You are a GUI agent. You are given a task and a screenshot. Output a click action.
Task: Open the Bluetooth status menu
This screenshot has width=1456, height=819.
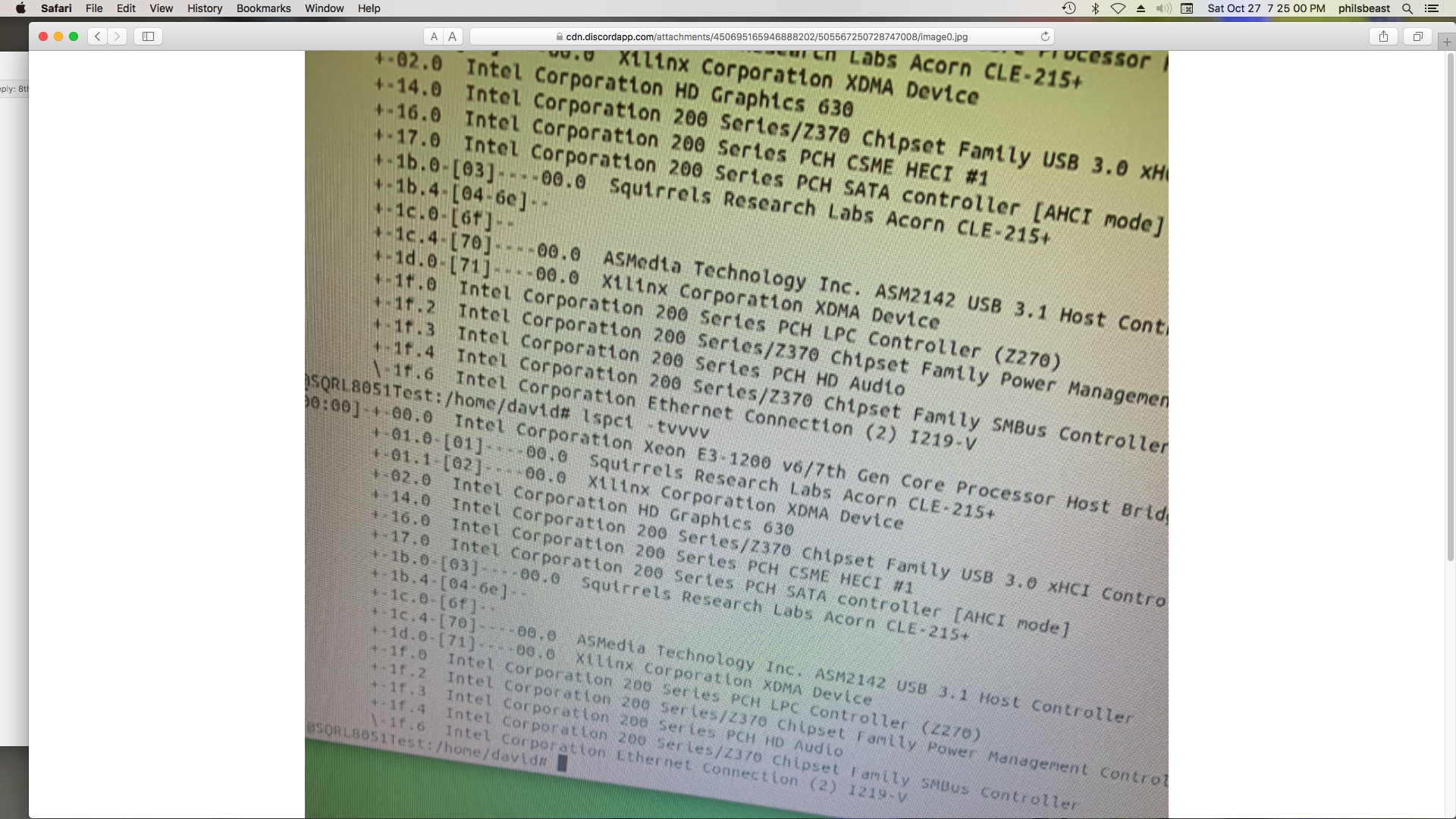[x=1095, y=8]
